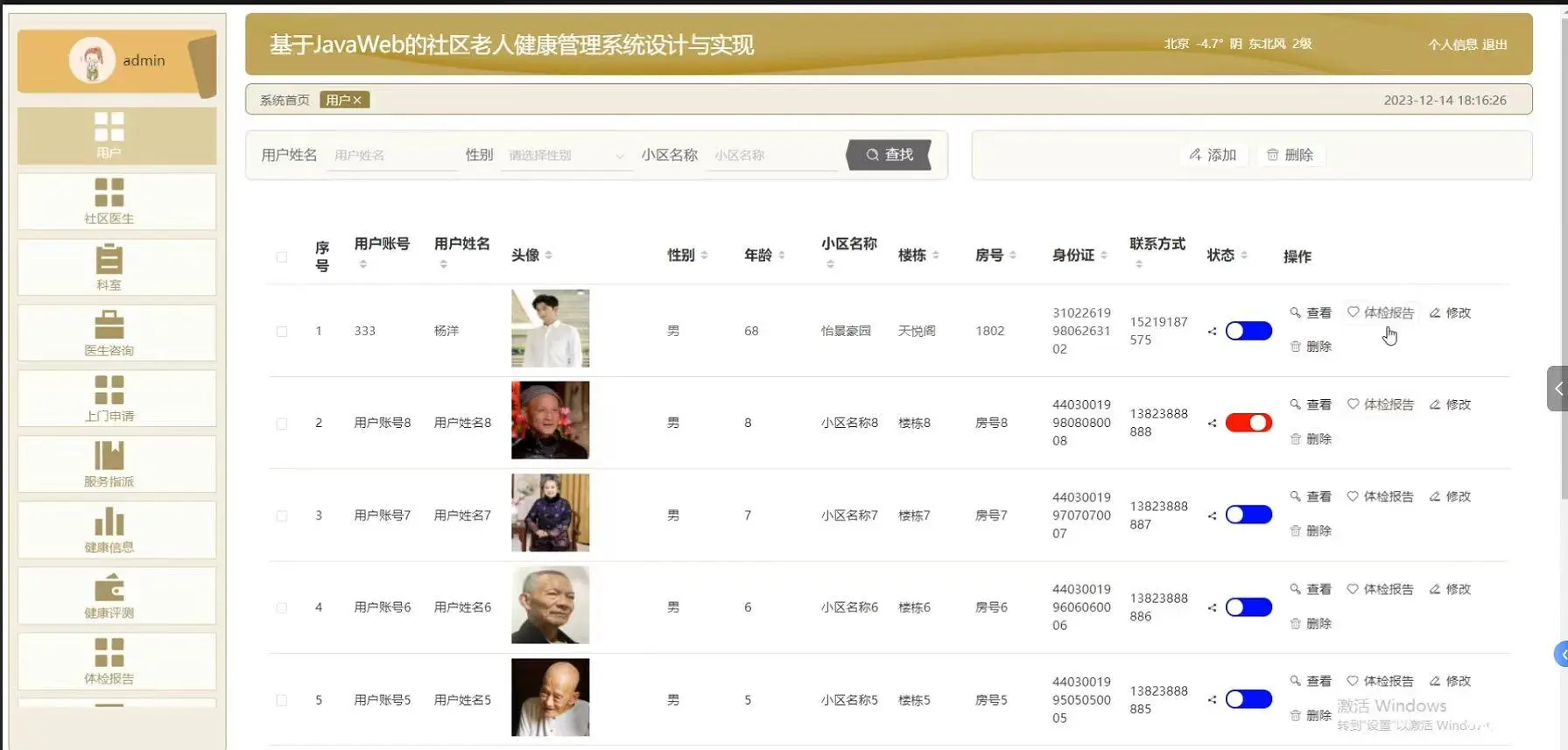Open the 医生咨询 sidebar menu
This screenshot has height=750, width=1568.
click(x=116, y=333)
